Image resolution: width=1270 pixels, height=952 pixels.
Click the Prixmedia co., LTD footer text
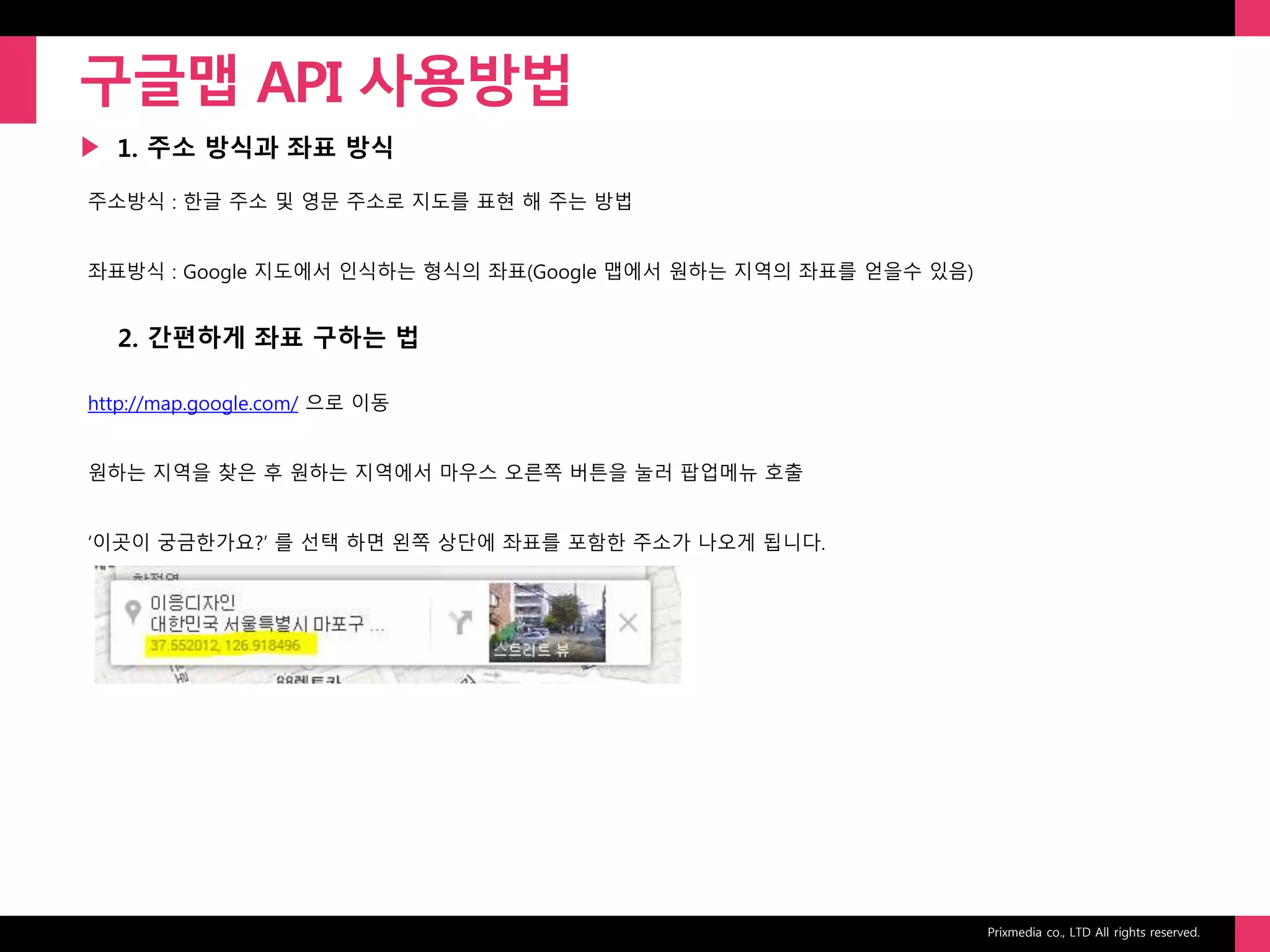pos(1093,932)
